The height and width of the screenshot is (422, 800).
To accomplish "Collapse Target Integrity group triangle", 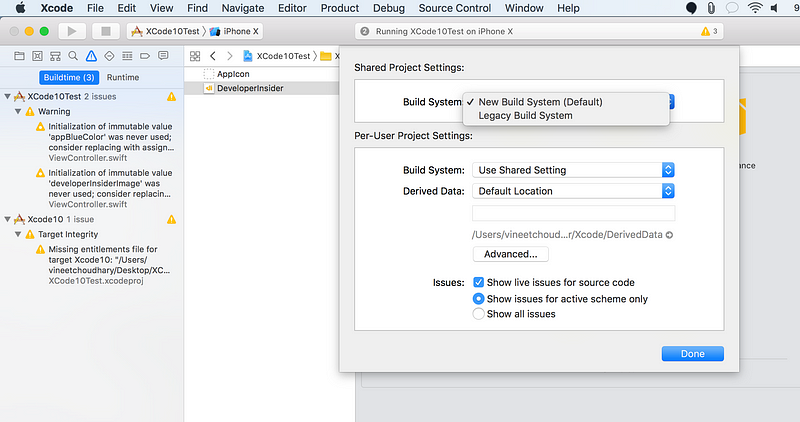I will coord(18,234).
